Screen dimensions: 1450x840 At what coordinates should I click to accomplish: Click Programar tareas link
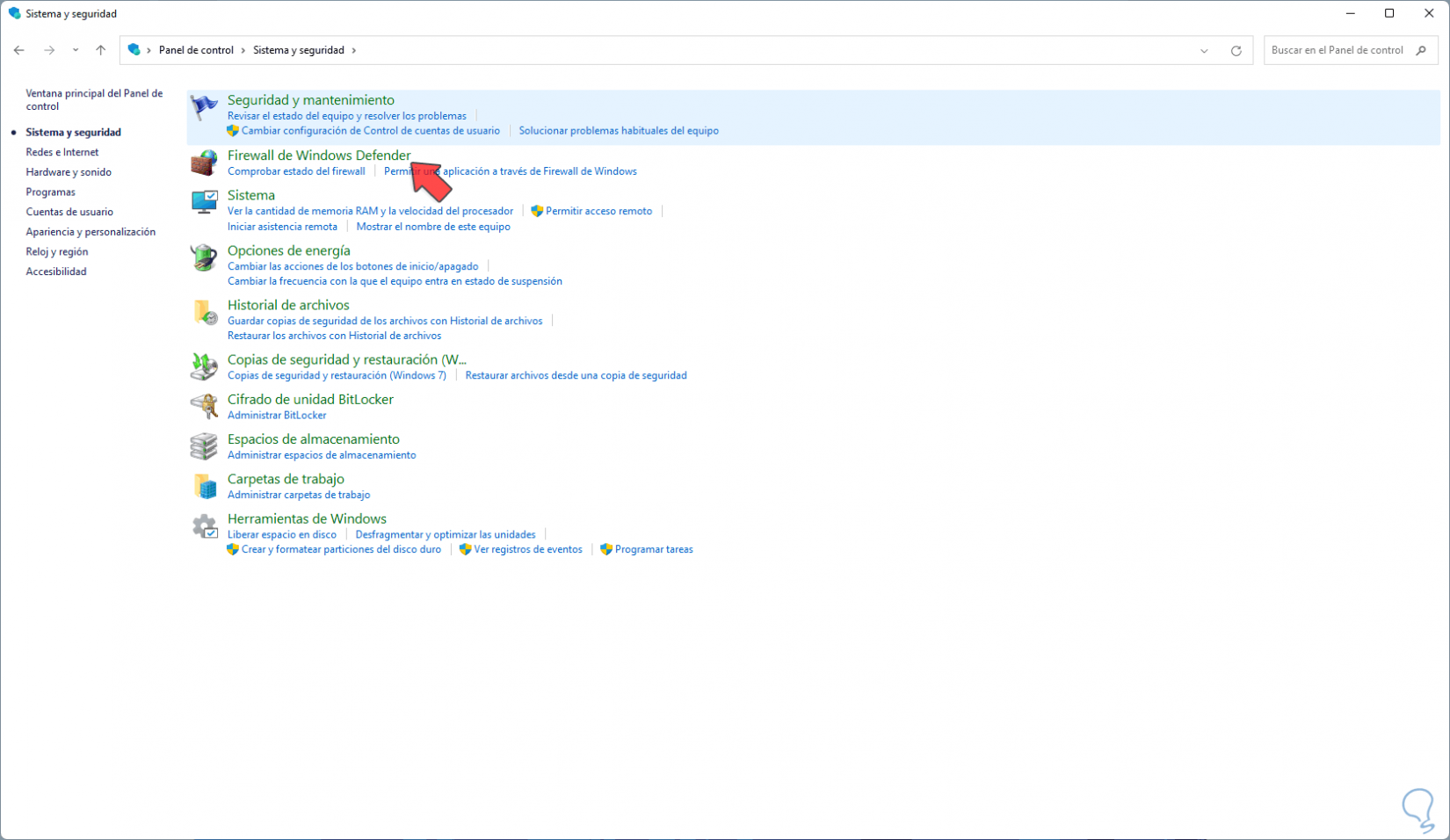655,549
